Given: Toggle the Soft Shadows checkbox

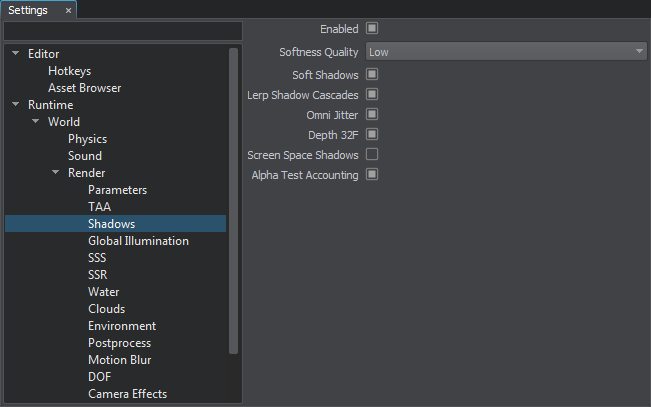Looking at the screenshot, I should point(372,74).
